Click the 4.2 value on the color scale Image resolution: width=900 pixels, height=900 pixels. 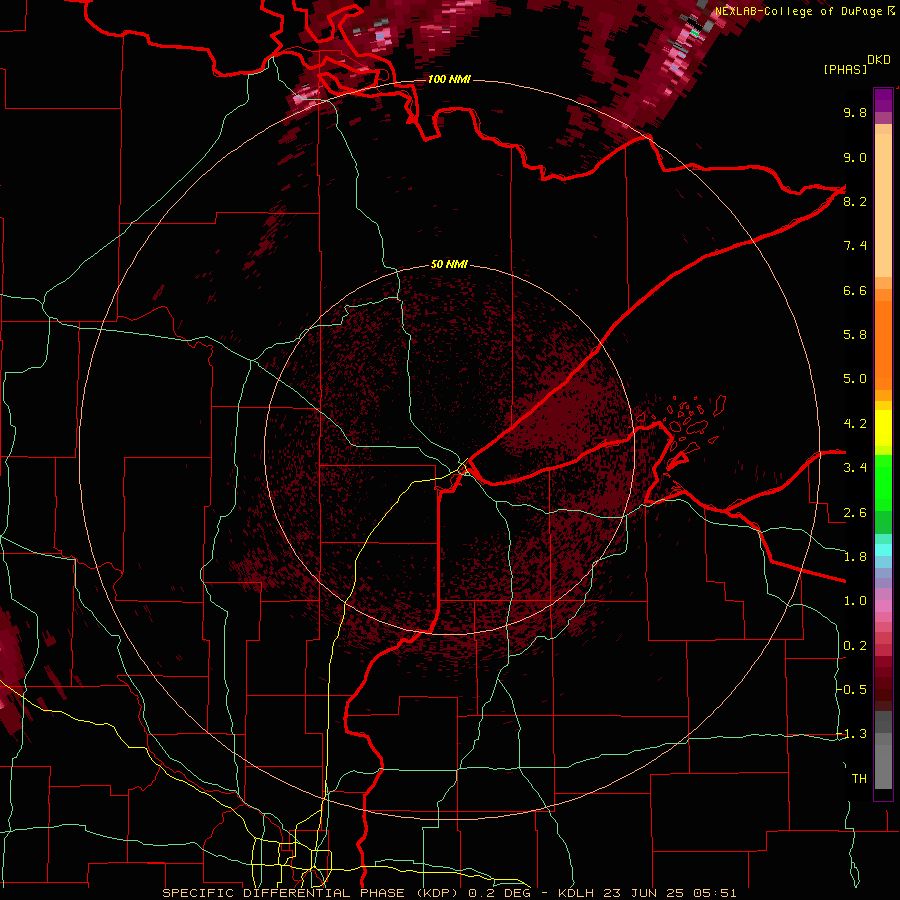pyautogui.click(x=855, y=424)
